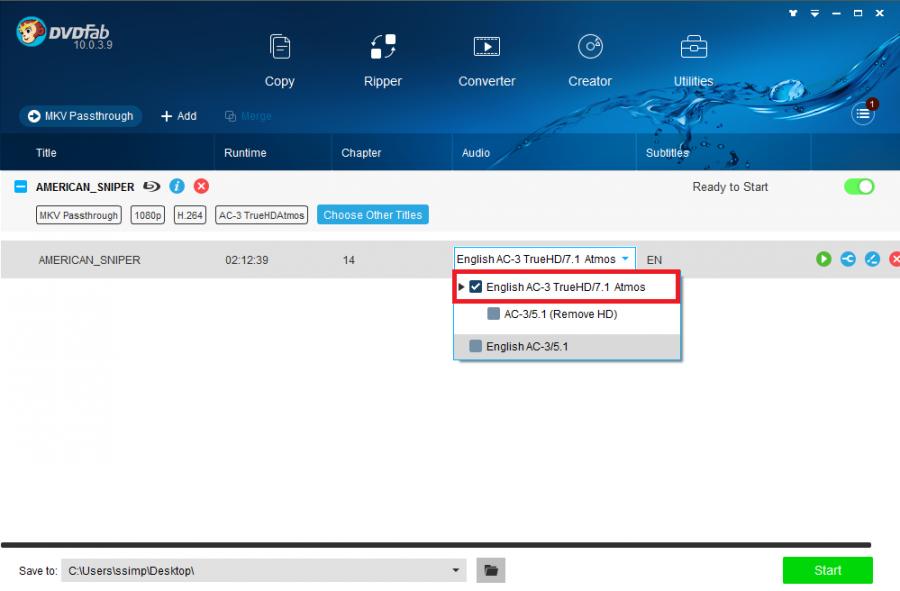Click the Runtime column header
900x591 pixels.
(x=245, y=153)
